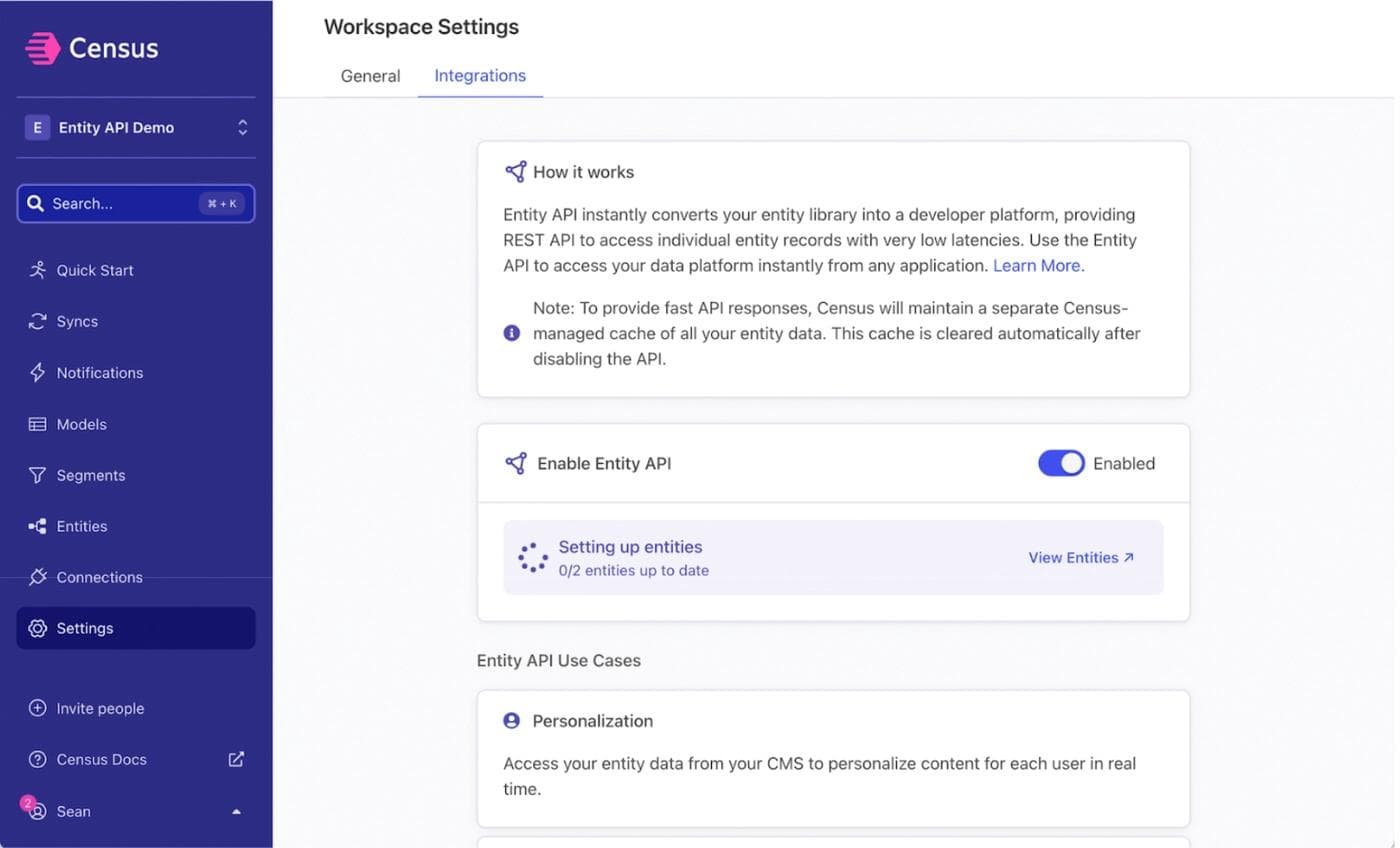Open the Entity API Demo workspace switcher
This screenshot has width=1400, height=848.
pos(136,127)
